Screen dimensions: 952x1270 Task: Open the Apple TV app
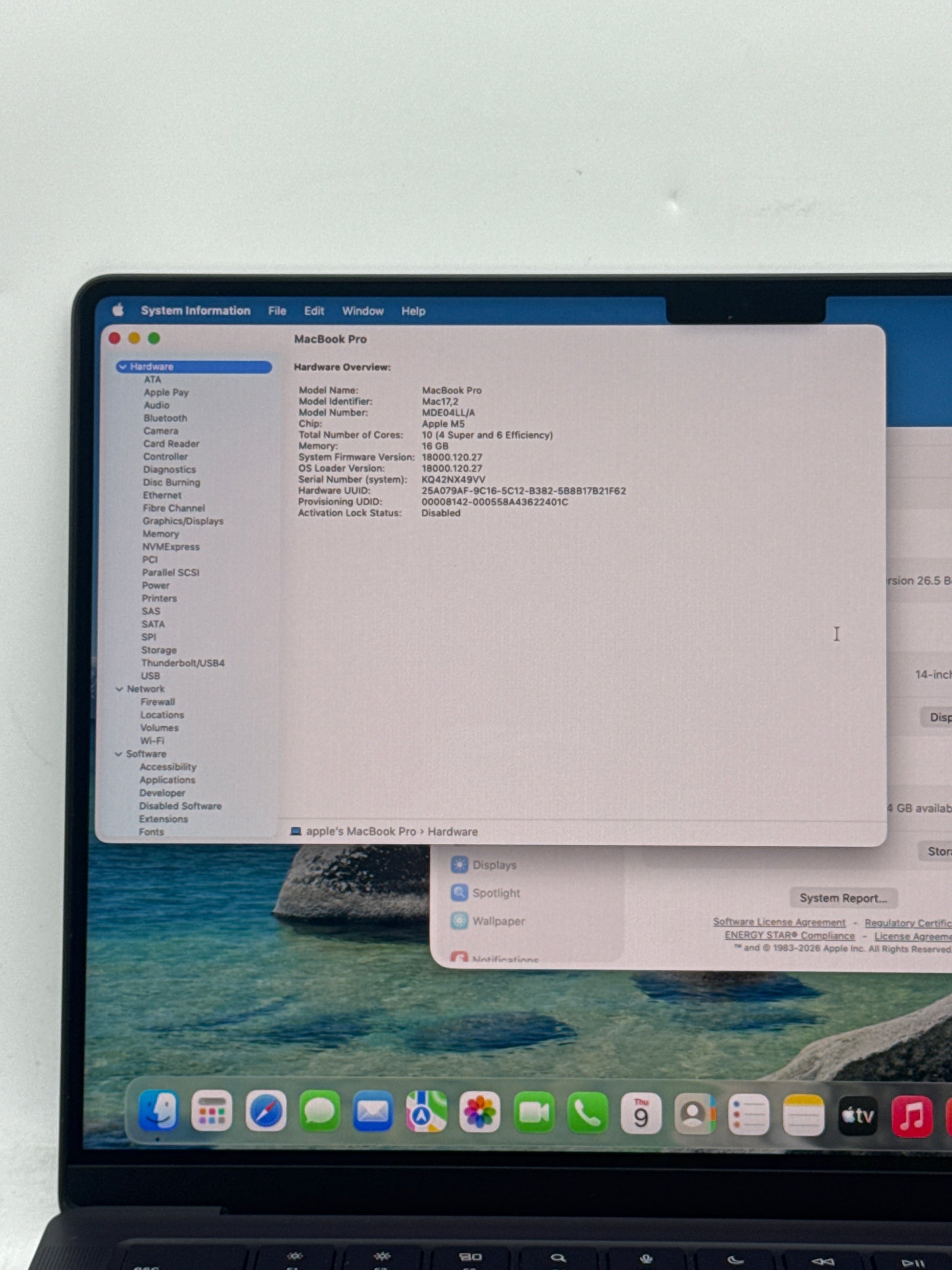coord(857,1115)
